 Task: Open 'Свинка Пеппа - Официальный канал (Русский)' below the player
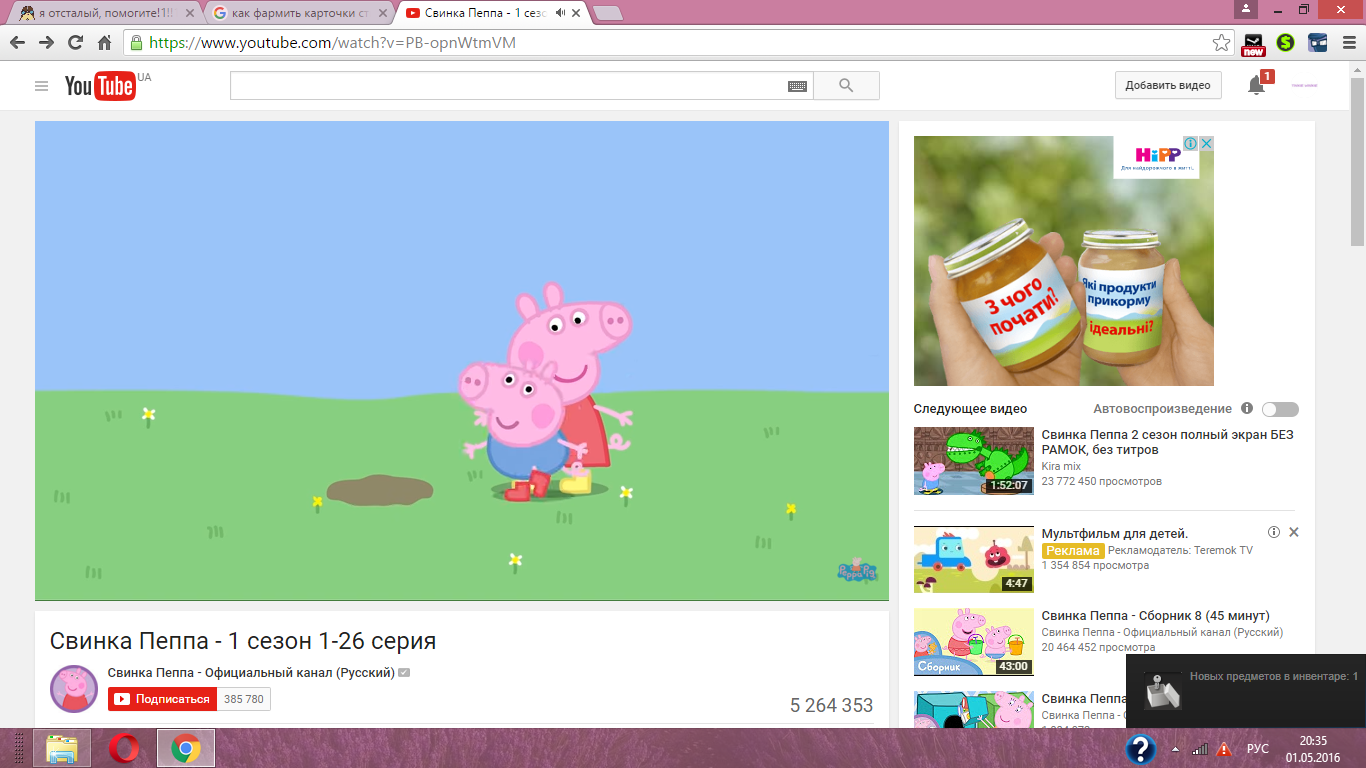(x=251, y=673)
